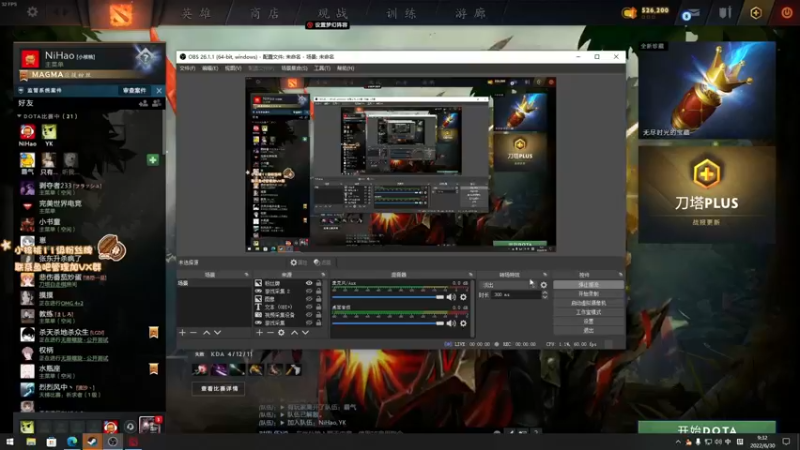This screenshot has width=800, height=450.
Task: Open 桌面音频 audio settings gear
Action: coord(463,323)
